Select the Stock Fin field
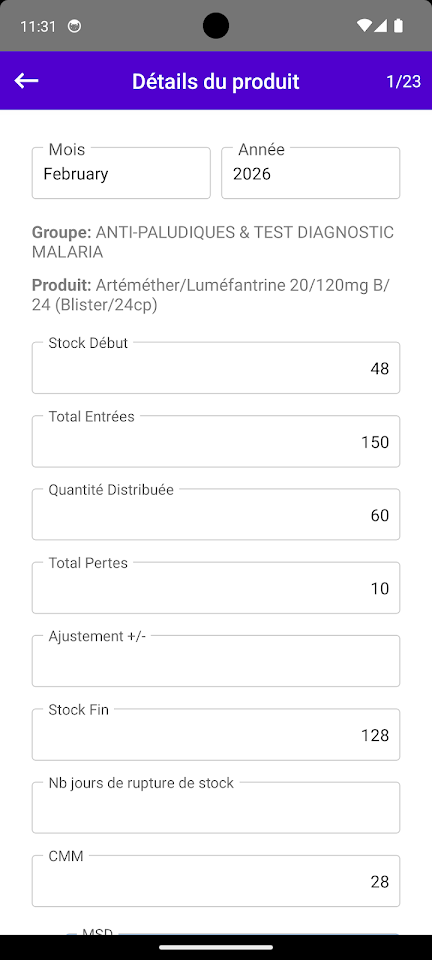Image resolution: width=432 pixels, height=960 pixels. pos(216,735)
